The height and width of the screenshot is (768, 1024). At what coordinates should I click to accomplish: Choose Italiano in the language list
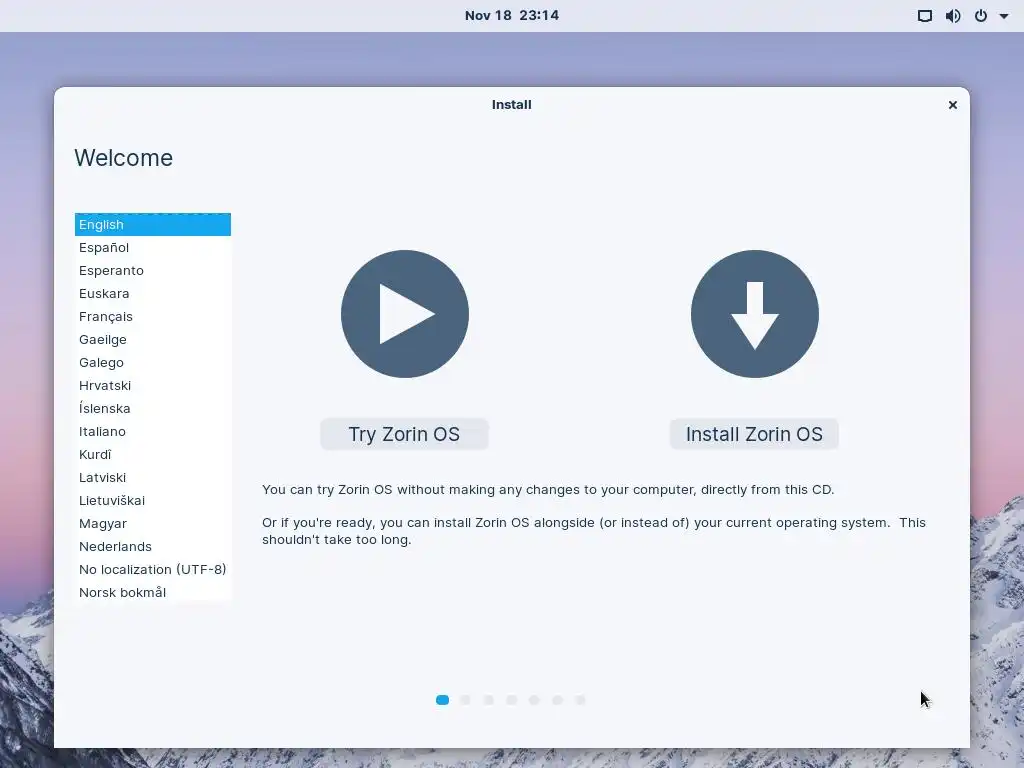tap(153, 432)
